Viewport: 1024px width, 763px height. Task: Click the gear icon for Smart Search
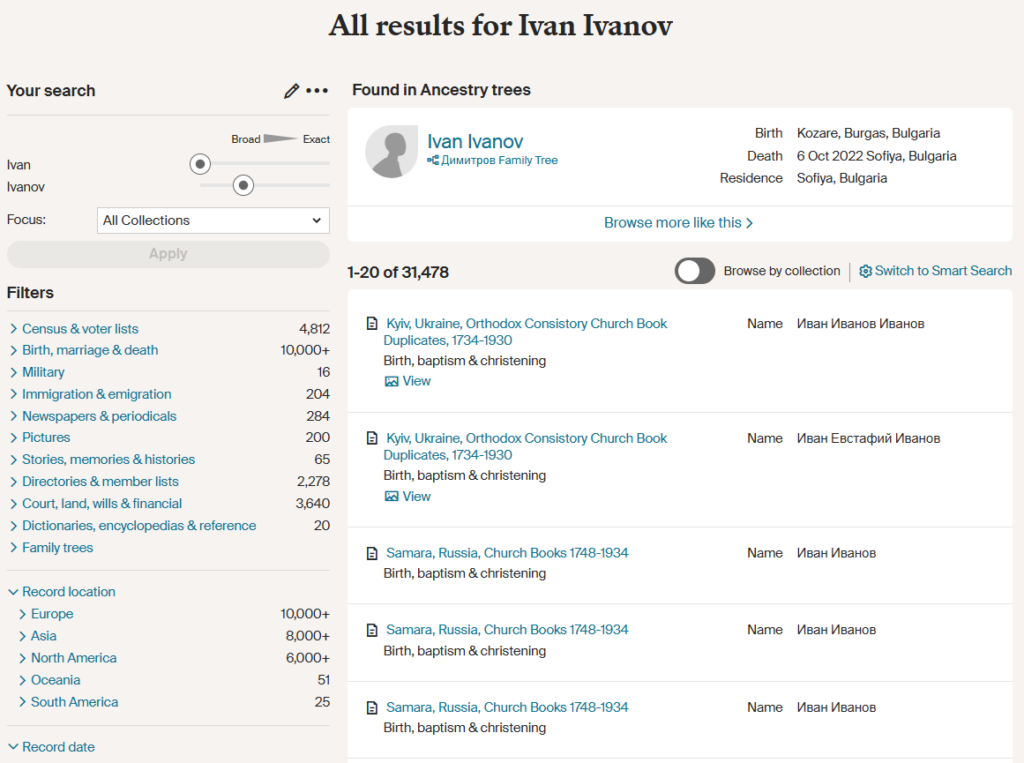(x=866, y=271)
